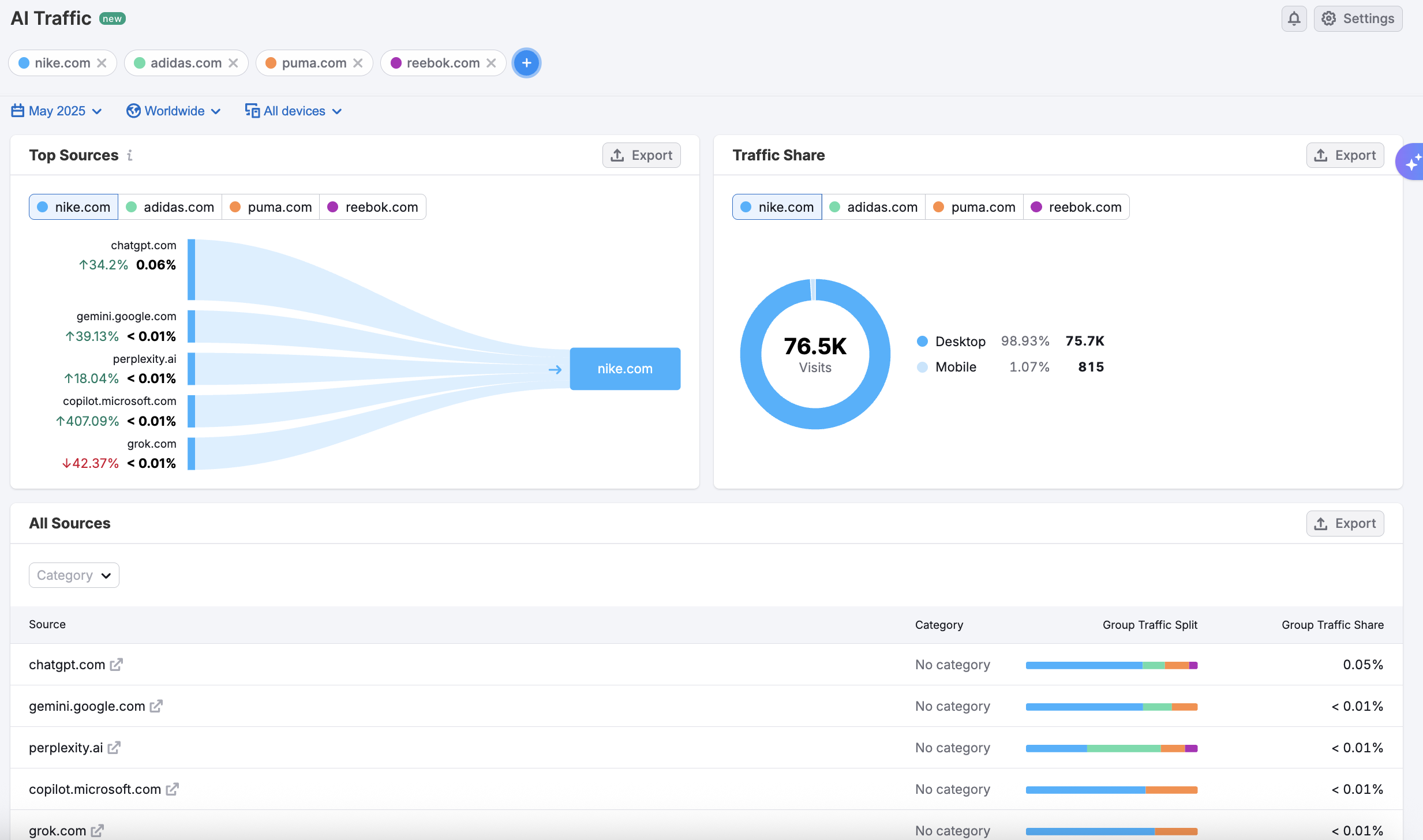The height and width of the screenshot is (840, 1423).
Task: Add a competitor with the plus button
Action: (x=526, y=63)
